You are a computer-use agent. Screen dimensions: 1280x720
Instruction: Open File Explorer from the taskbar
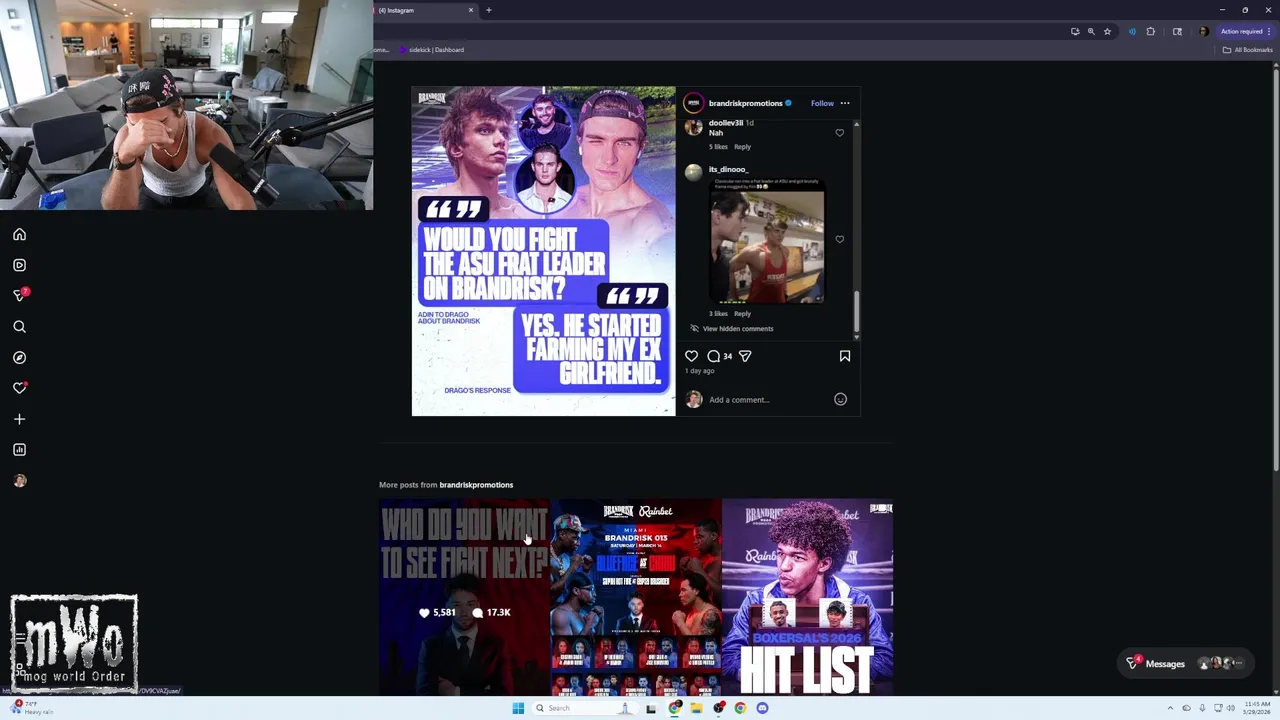click(x=696, y=708)
